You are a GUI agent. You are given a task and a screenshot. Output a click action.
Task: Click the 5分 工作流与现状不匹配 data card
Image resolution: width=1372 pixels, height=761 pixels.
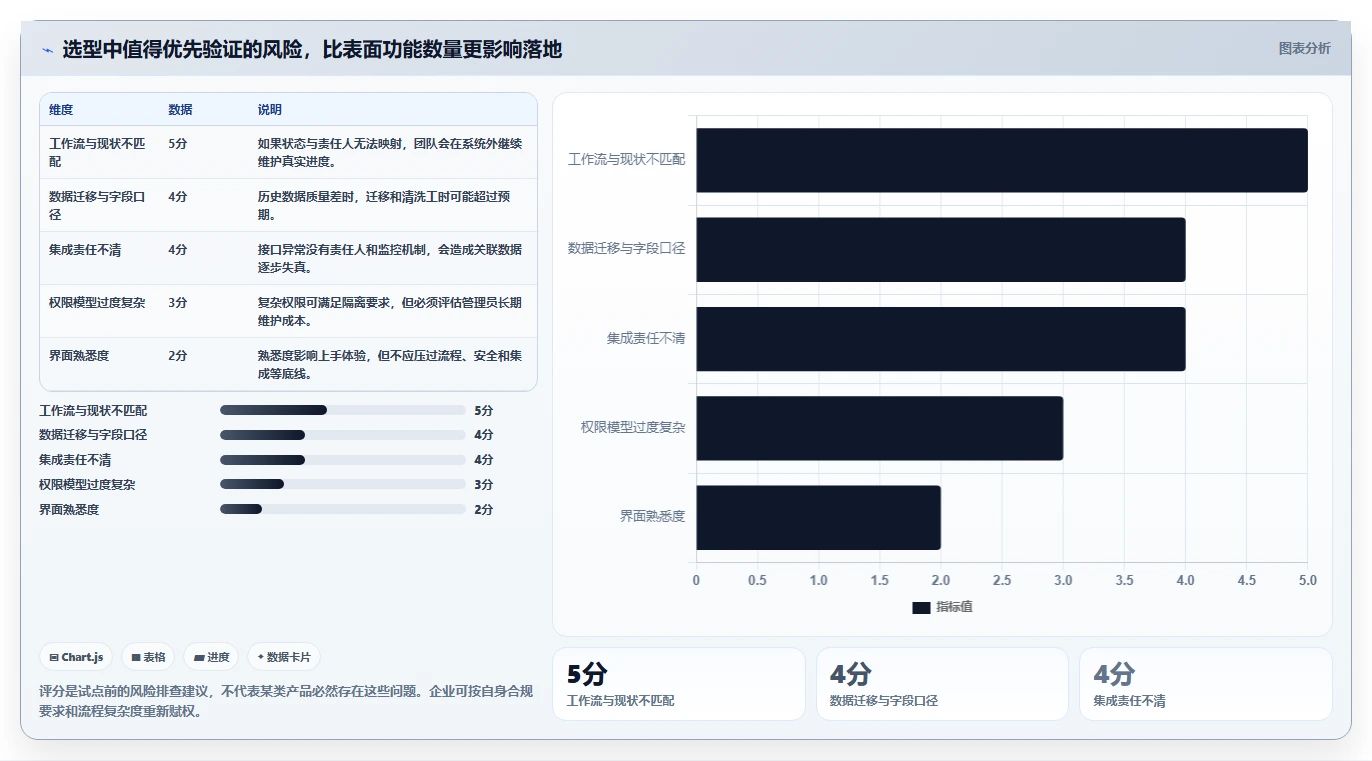click(678, 684)
